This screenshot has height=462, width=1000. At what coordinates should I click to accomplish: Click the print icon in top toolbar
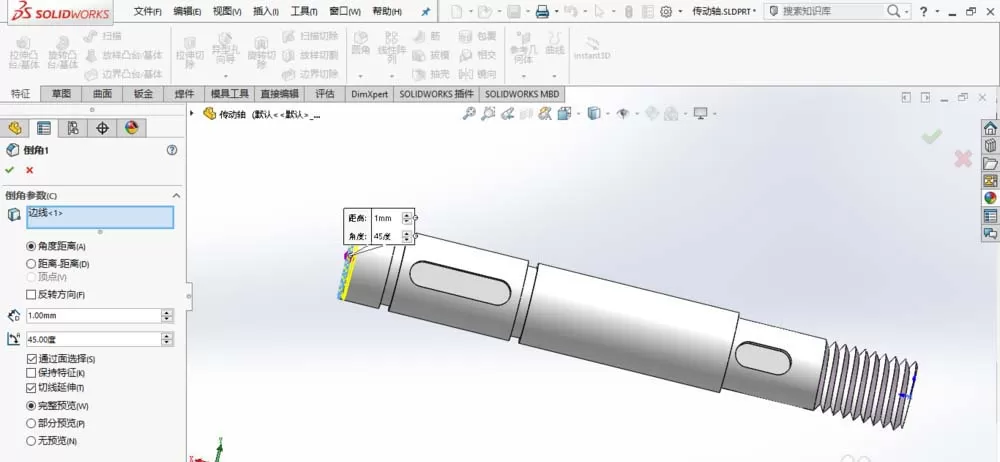click(x=542, y=11)
